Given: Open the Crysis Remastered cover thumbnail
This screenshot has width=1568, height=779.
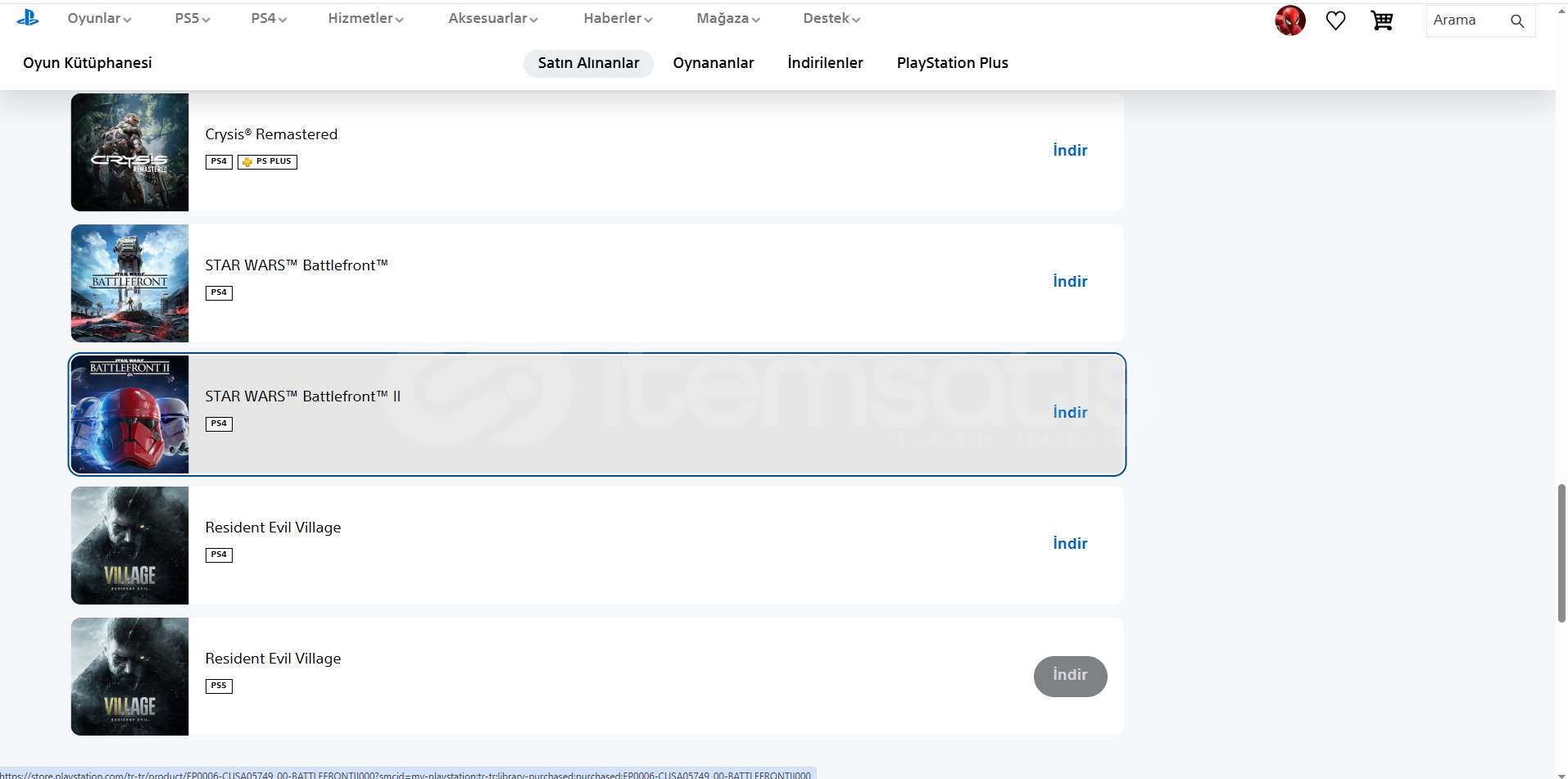Looking at the screenshot, I should point(129,152).
